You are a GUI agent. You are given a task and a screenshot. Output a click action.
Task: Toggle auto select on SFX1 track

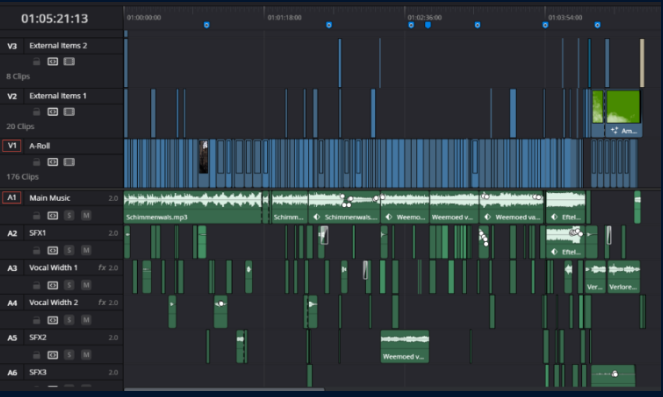click(52, 250)
